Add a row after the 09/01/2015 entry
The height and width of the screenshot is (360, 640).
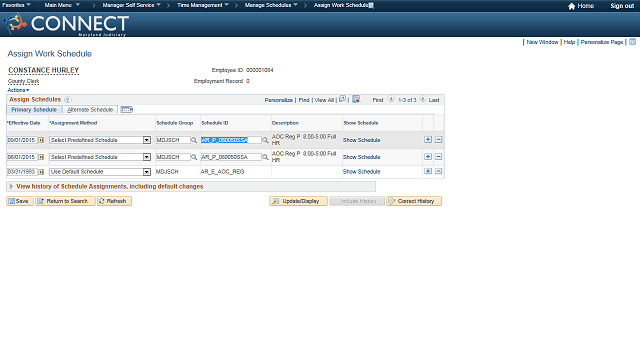428,140
